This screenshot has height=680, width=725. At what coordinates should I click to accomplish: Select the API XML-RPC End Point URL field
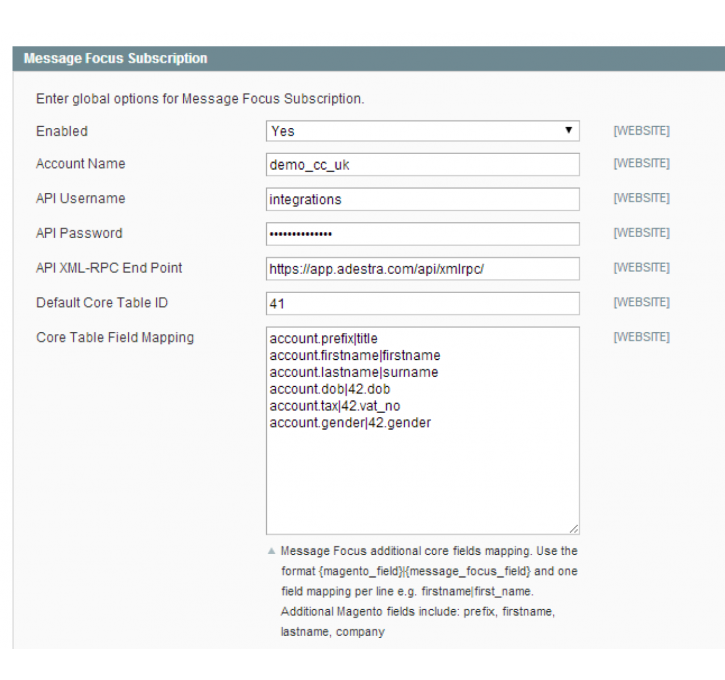click(422, 269)
